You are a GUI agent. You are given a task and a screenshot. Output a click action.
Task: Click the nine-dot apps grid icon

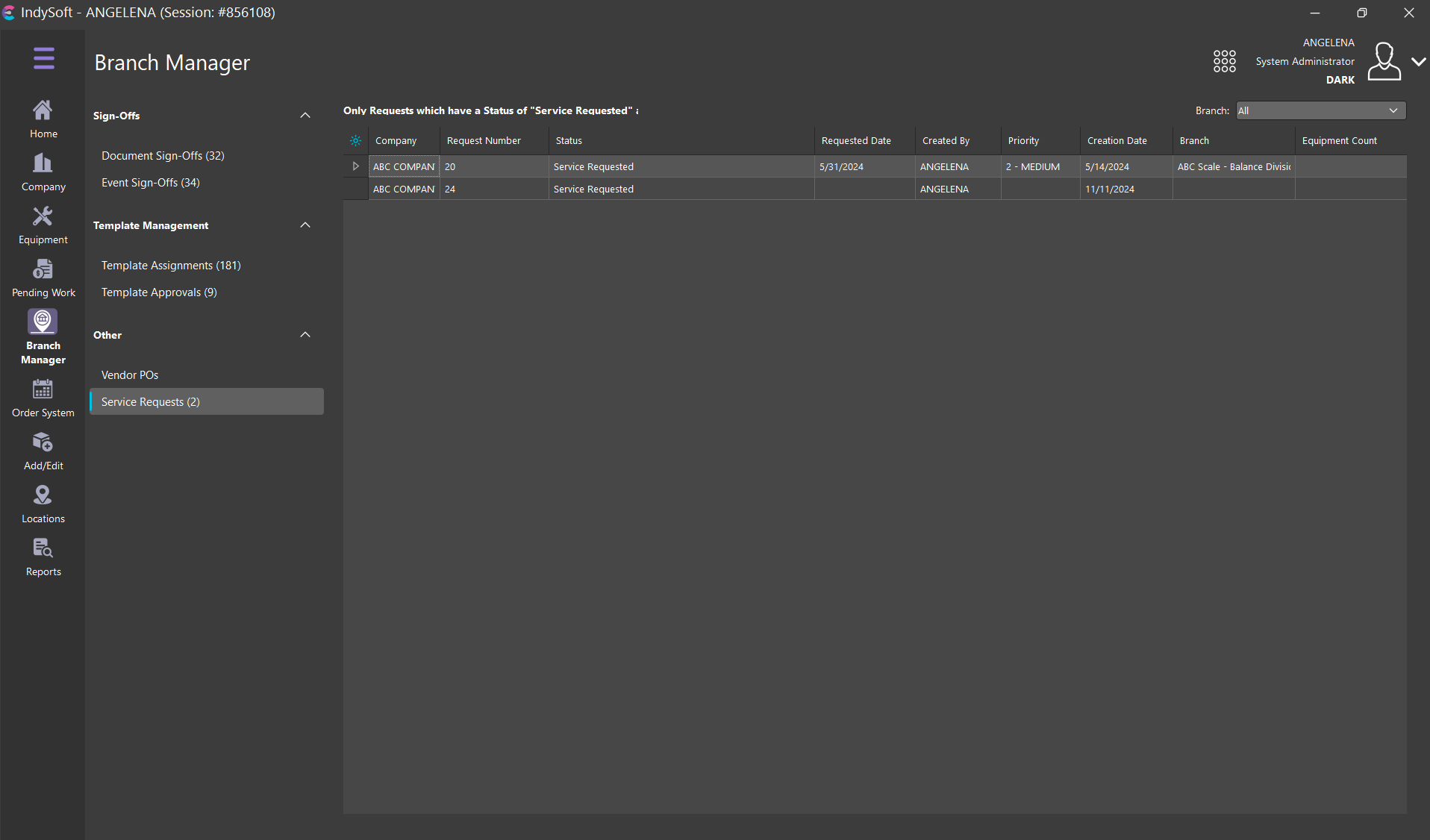tap(1224, 61)
